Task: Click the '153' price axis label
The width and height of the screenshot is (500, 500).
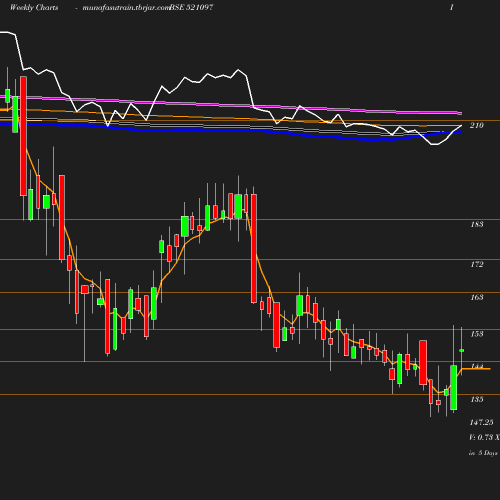Action: coord(477,334)
